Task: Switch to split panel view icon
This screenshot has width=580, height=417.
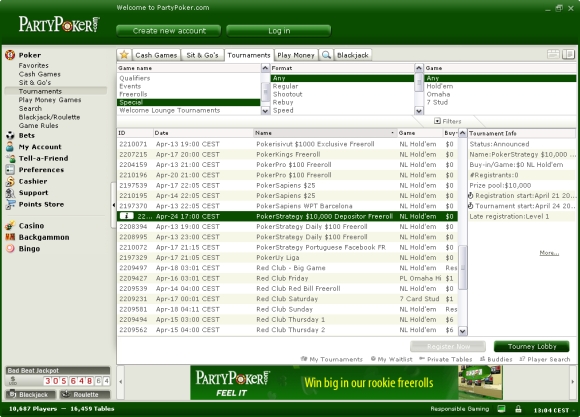Action: pyautogui.click(x=568, y=54)
